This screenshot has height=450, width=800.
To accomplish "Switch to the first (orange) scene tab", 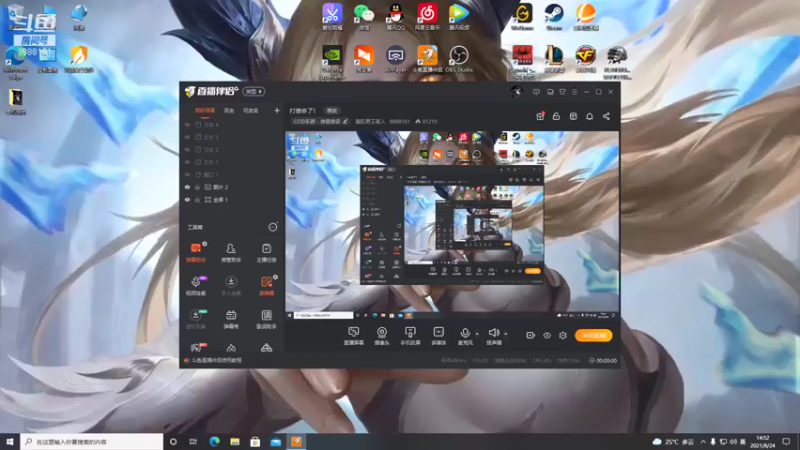I will 205,110.
